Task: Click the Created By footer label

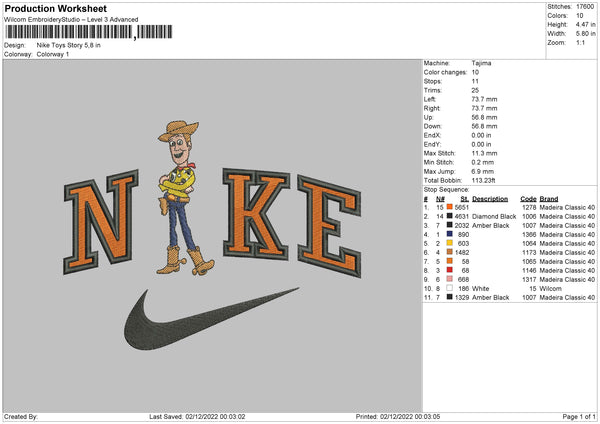Action: (21, 417)
